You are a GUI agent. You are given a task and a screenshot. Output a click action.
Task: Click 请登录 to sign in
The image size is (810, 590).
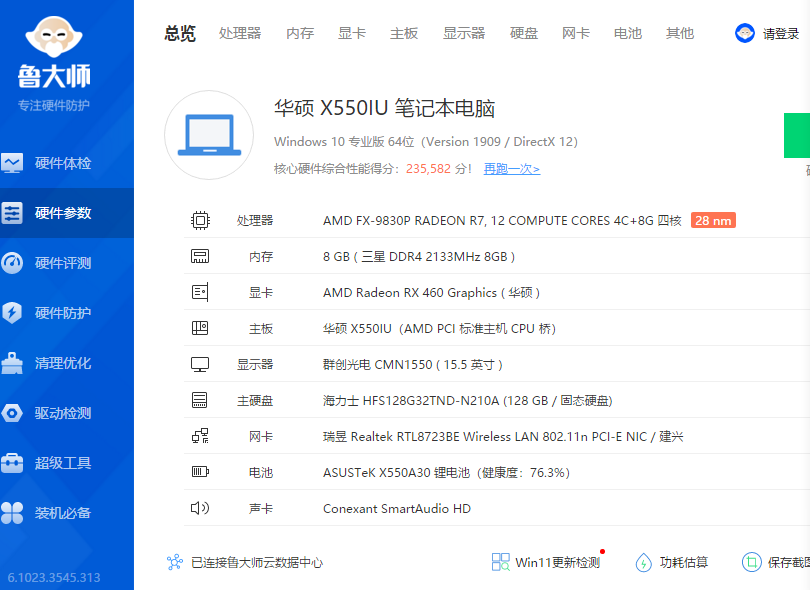781,34
